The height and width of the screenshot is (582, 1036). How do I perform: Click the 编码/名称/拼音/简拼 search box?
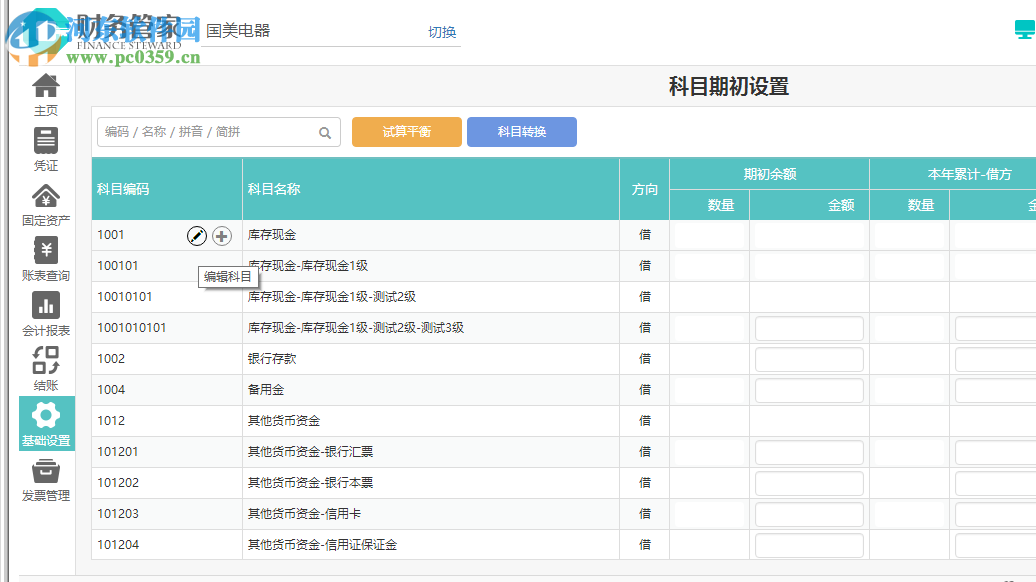[200, 131]
